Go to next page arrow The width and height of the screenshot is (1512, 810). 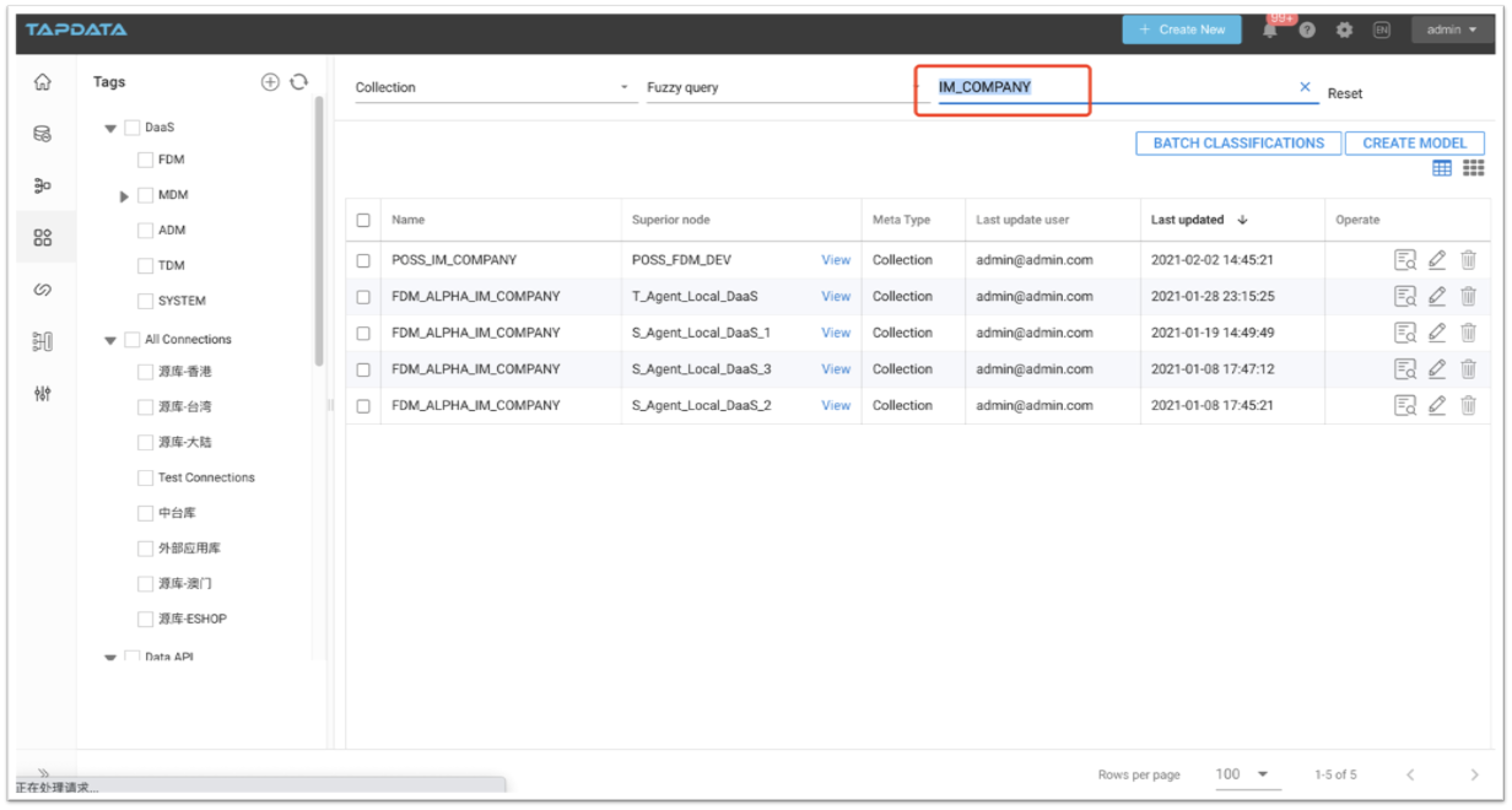pyautogui.click(x=1475, y=774)
